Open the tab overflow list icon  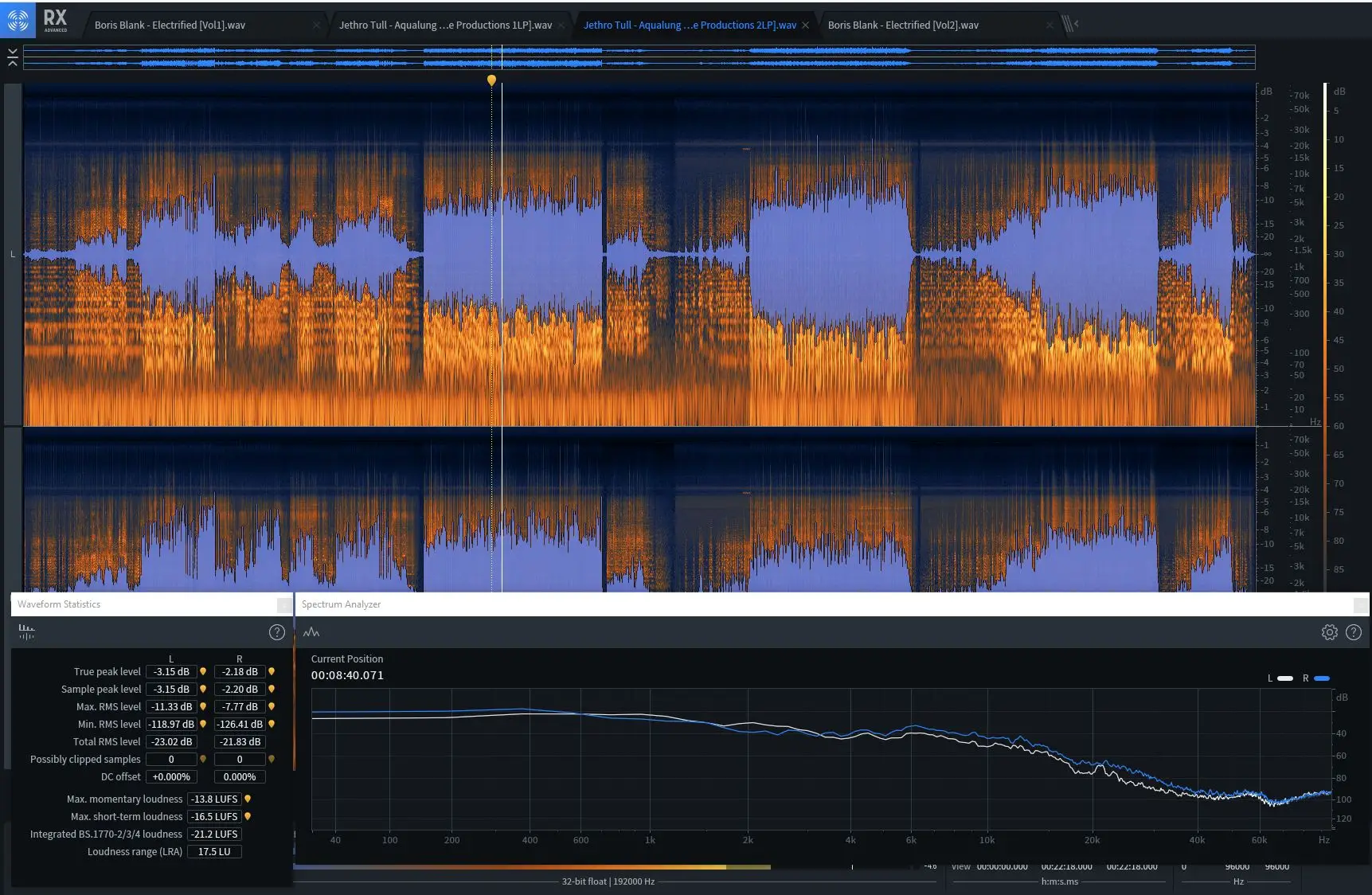(x=1069, y=25)
